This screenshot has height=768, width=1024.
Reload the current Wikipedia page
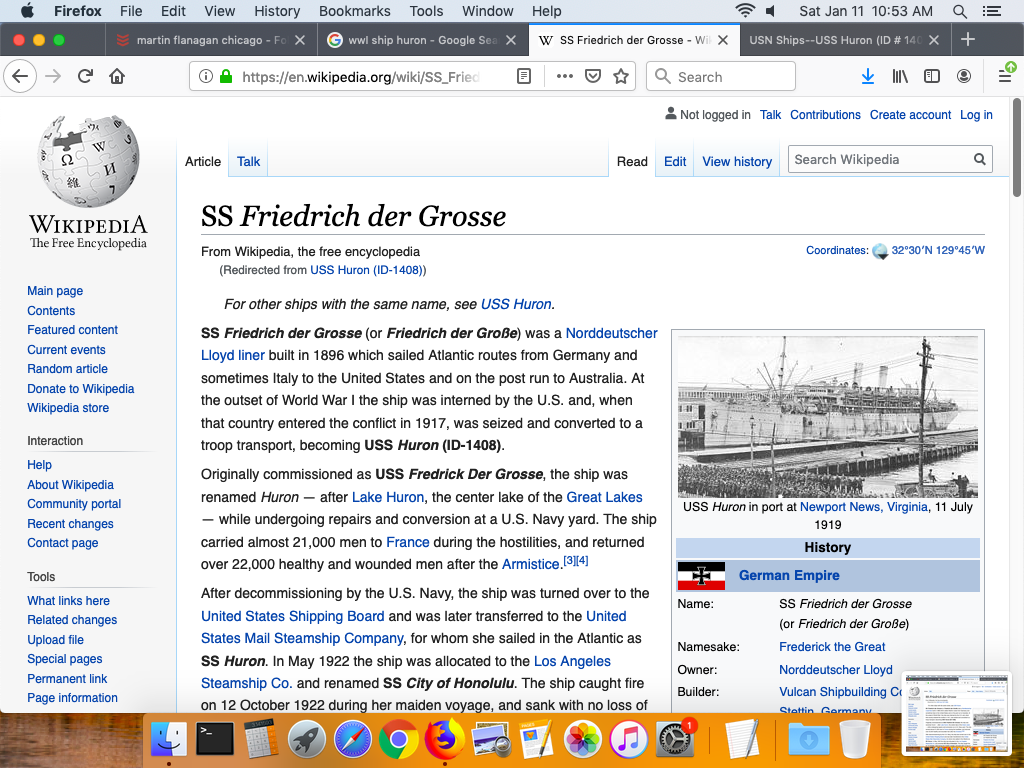tap(86, 77)
